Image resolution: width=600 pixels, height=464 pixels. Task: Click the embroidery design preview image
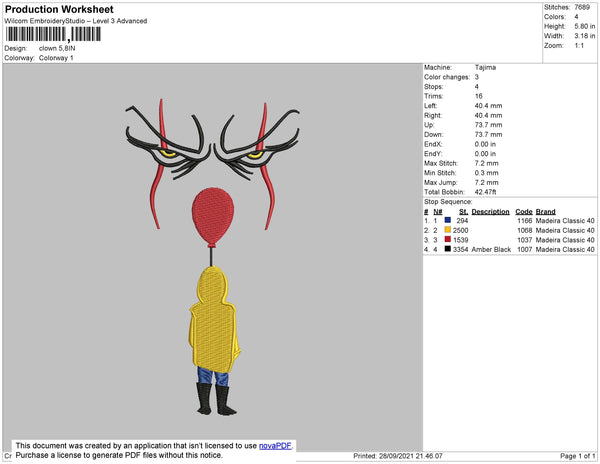pos(212,257)
